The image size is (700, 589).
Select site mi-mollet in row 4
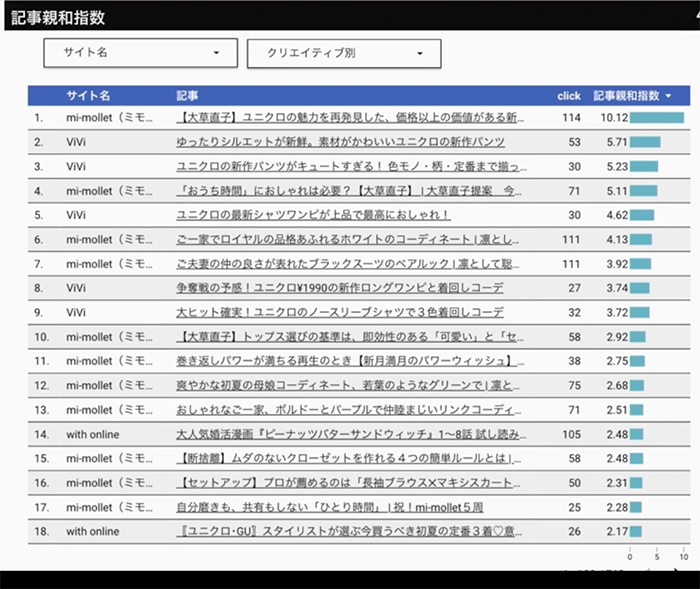click(x=109, y=191)
